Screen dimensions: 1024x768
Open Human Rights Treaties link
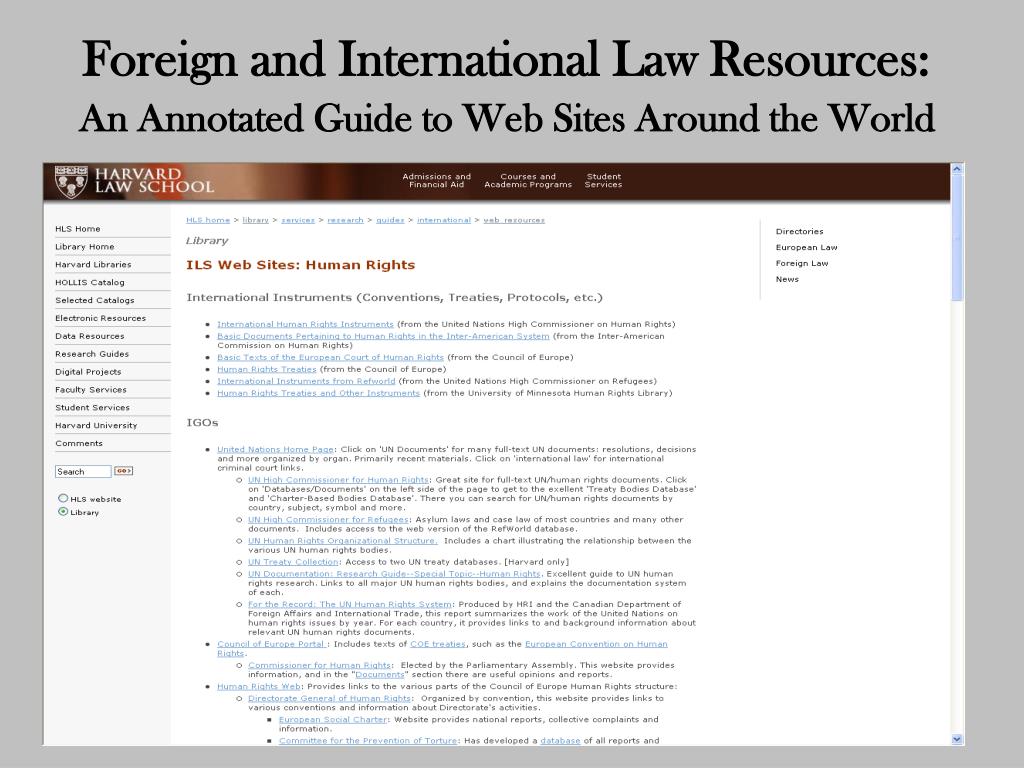(266, 369)
